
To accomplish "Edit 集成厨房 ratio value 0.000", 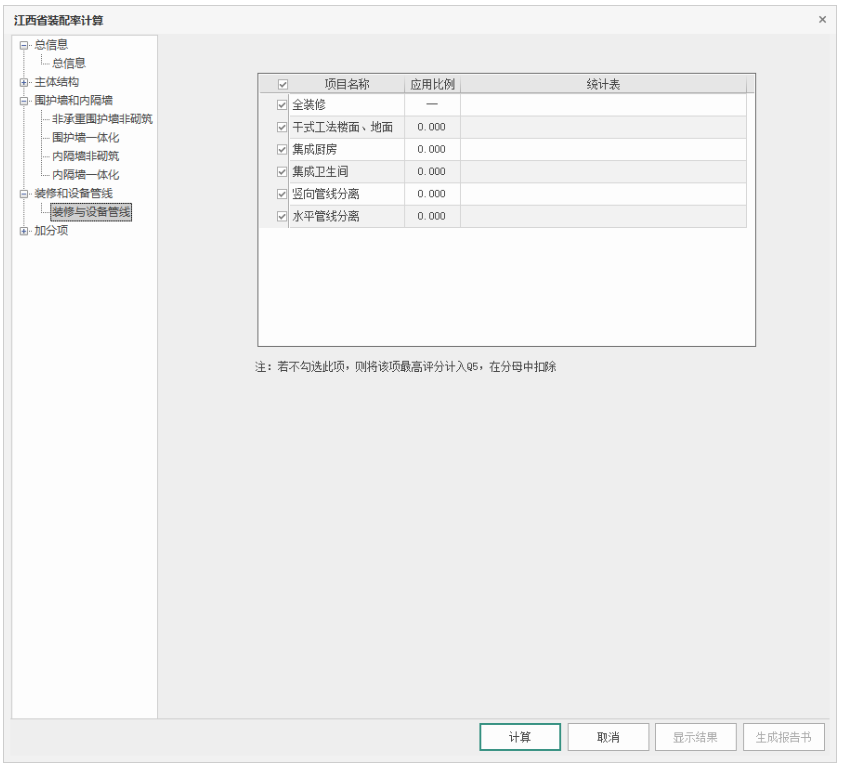I will pyautogui.click(x=432, y=149).
